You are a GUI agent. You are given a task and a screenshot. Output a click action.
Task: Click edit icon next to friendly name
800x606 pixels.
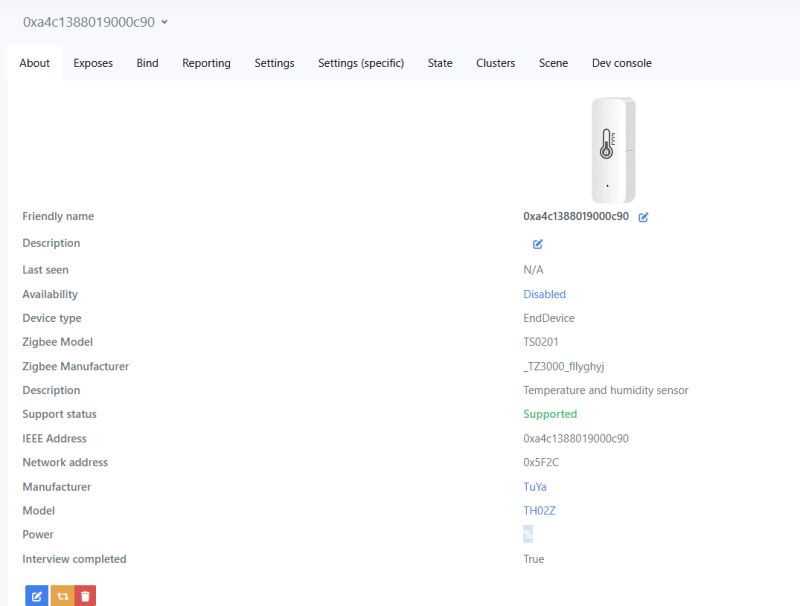(643, 217)
